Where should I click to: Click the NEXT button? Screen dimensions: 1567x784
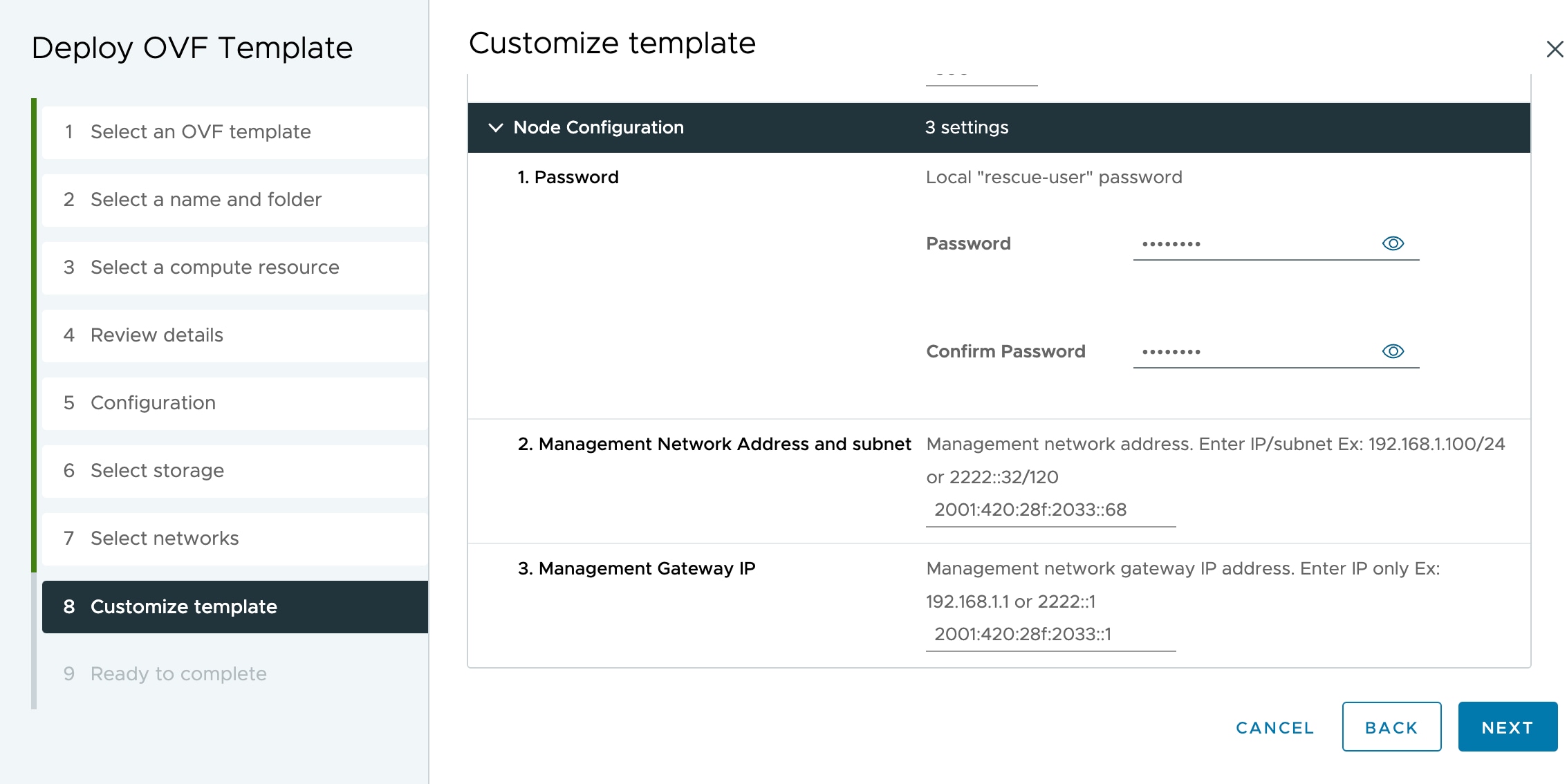pos(1508,727)
